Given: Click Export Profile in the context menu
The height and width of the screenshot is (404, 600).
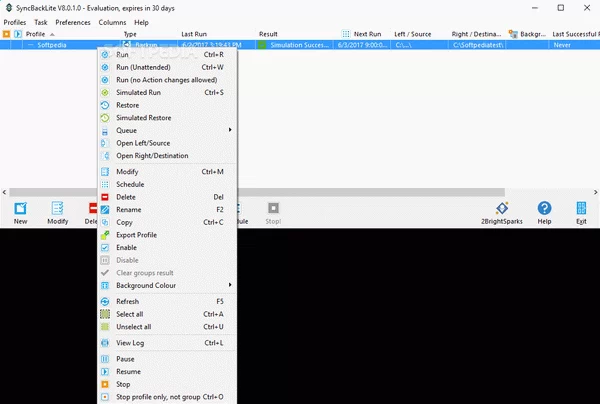Looking at the screenshot, I should 137,235.
